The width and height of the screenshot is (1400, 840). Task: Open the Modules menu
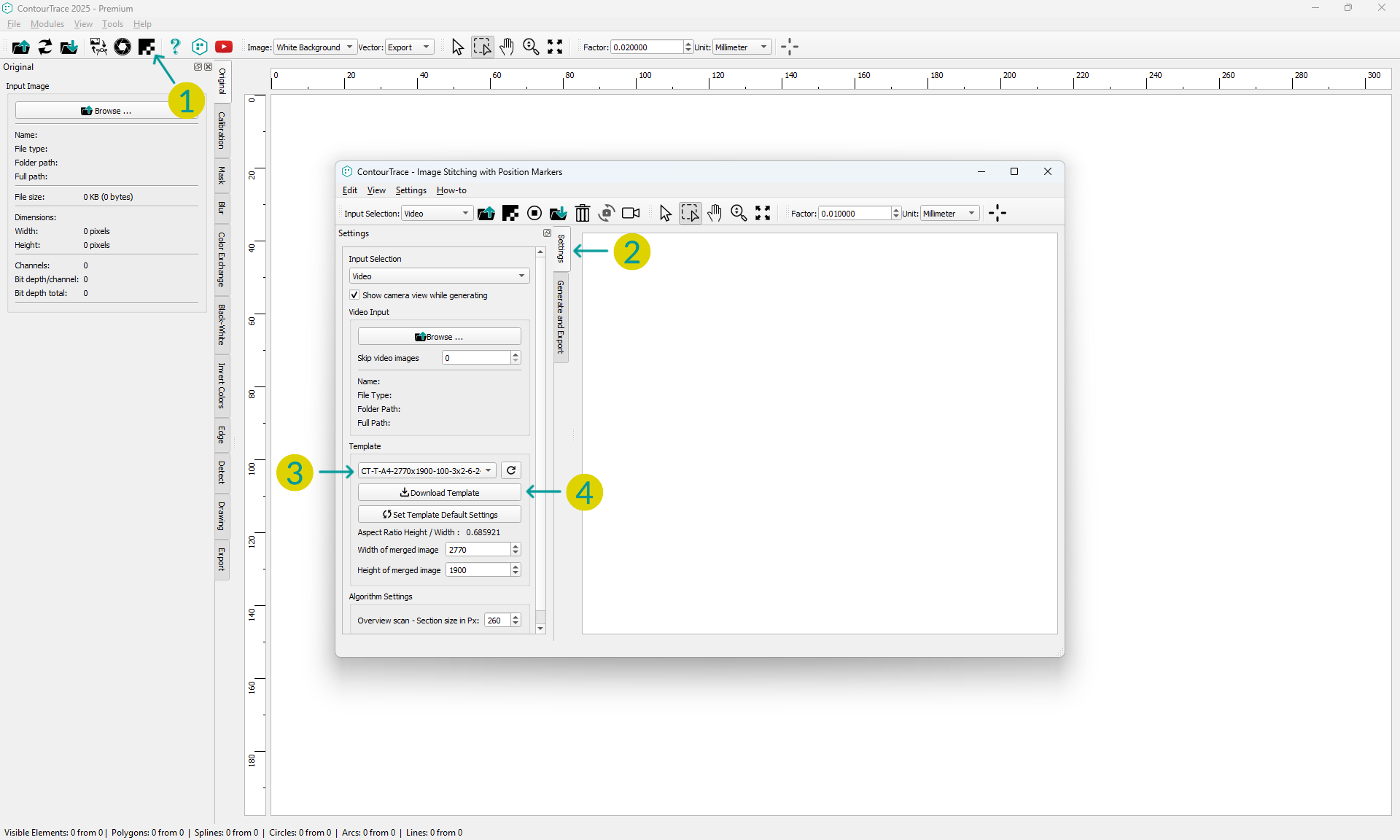(47, 24)
